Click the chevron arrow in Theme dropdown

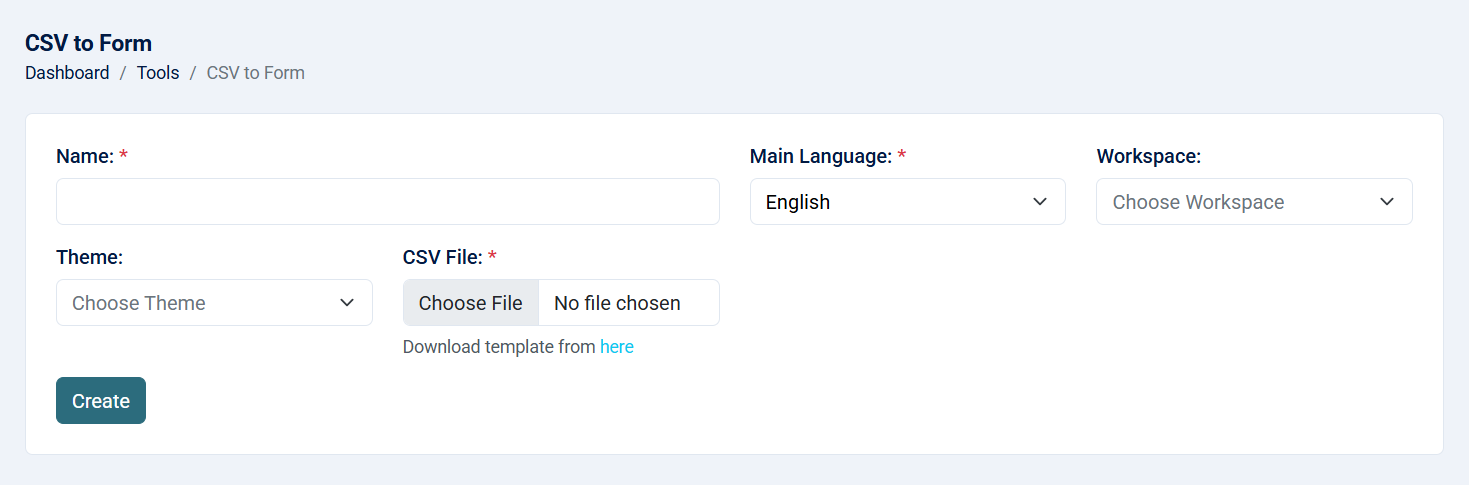(x=347, y=303)
